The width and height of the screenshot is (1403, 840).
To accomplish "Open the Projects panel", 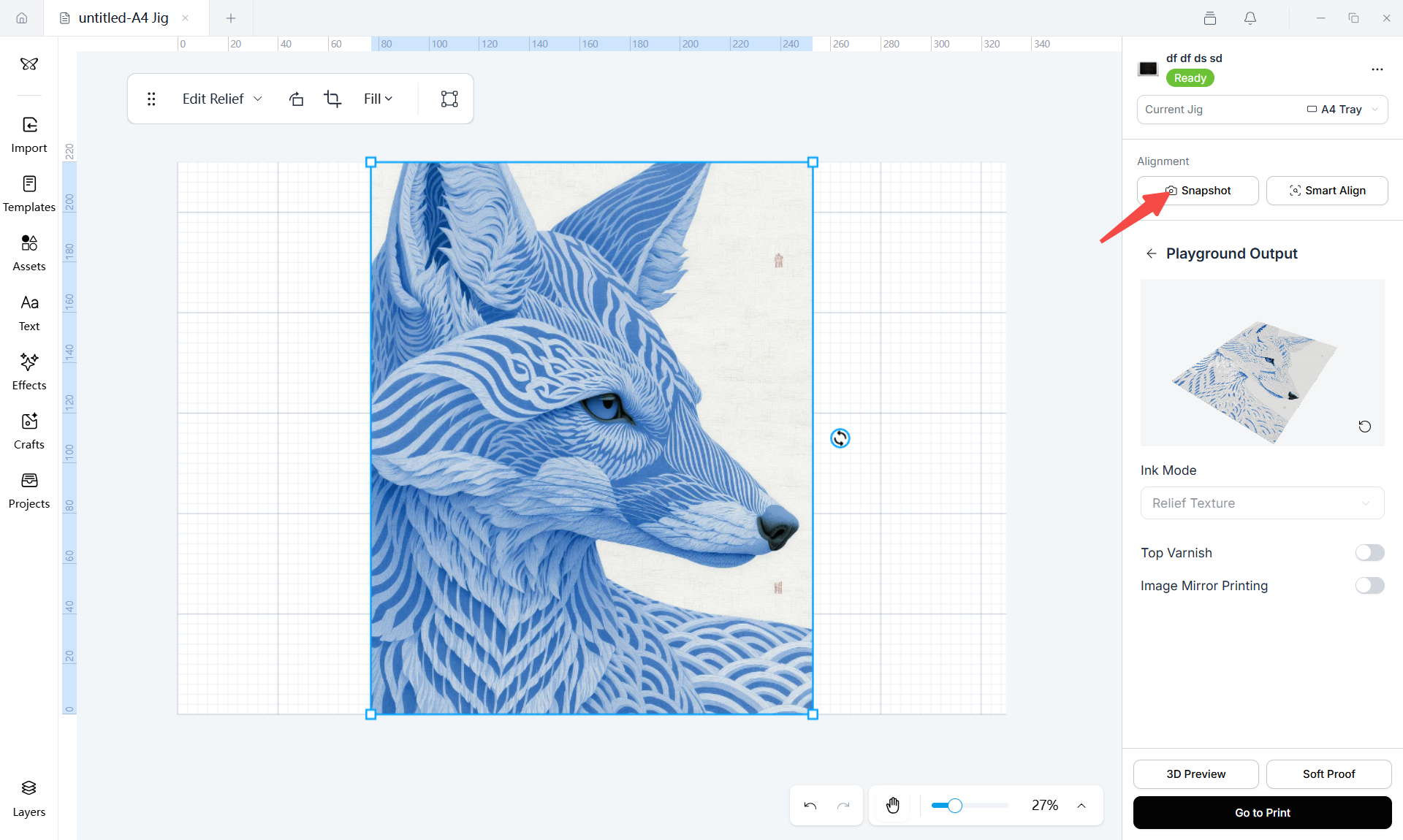I will (29, 490).
